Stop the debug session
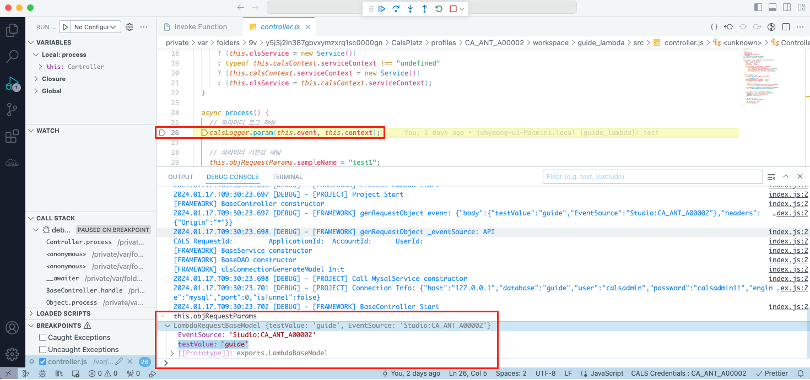The image size is (810, 380). [x=453, y=9]
